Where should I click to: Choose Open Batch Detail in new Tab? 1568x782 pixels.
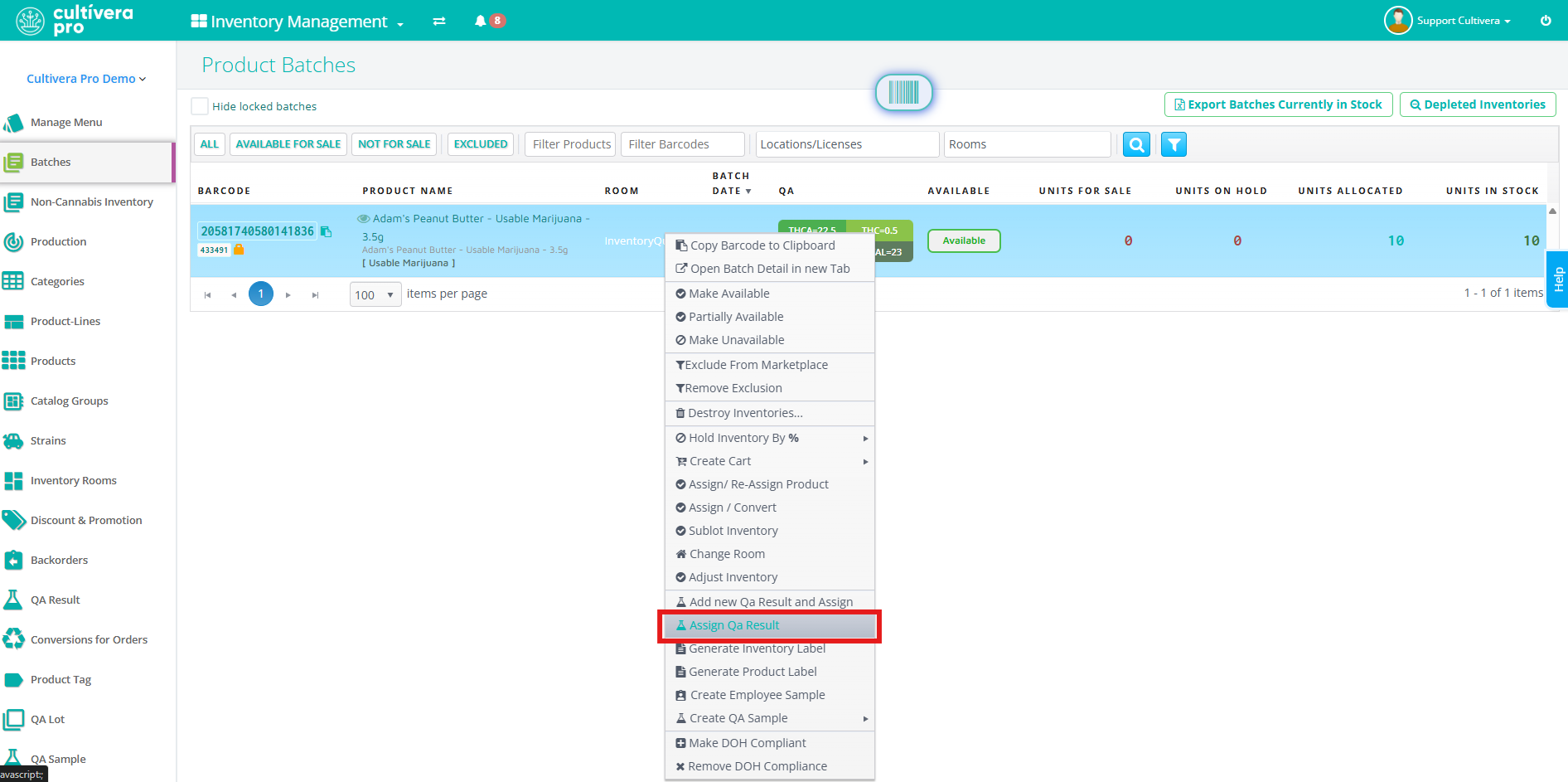tap(770, 269)
